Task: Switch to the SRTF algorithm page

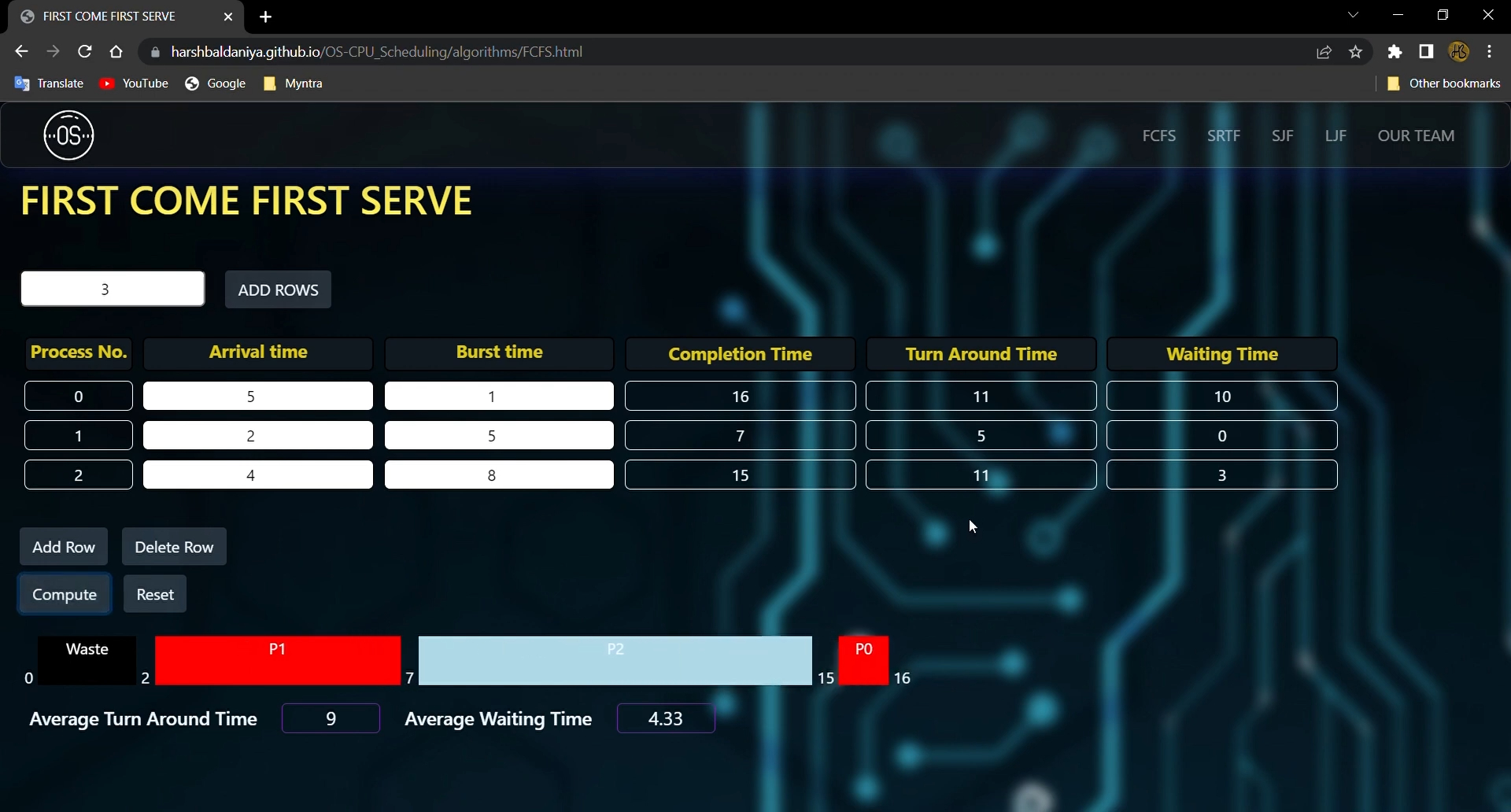Action: [x=1222, y=135]
